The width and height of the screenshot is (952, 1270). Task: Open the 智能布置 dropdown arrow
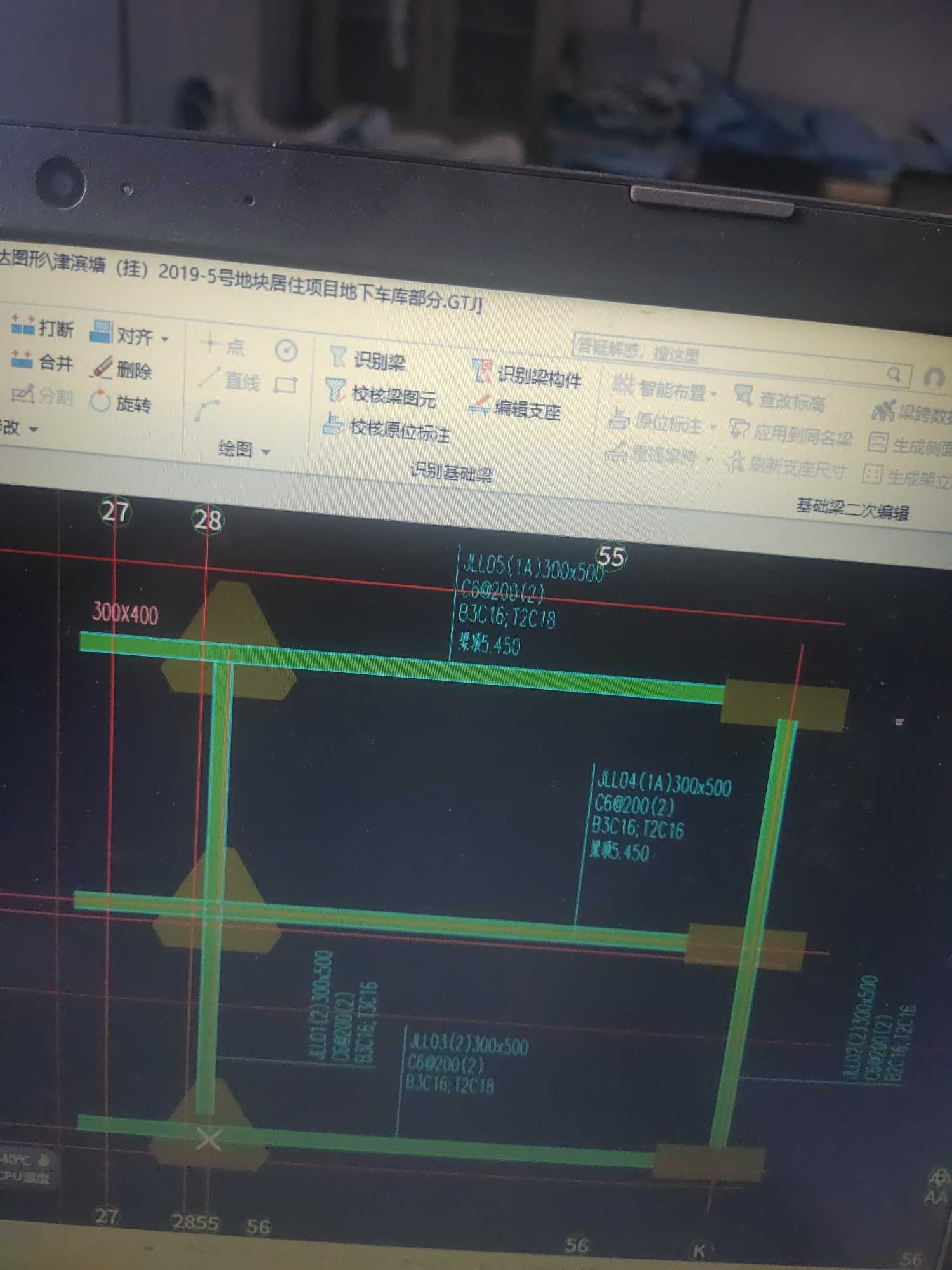coord(713,394)
